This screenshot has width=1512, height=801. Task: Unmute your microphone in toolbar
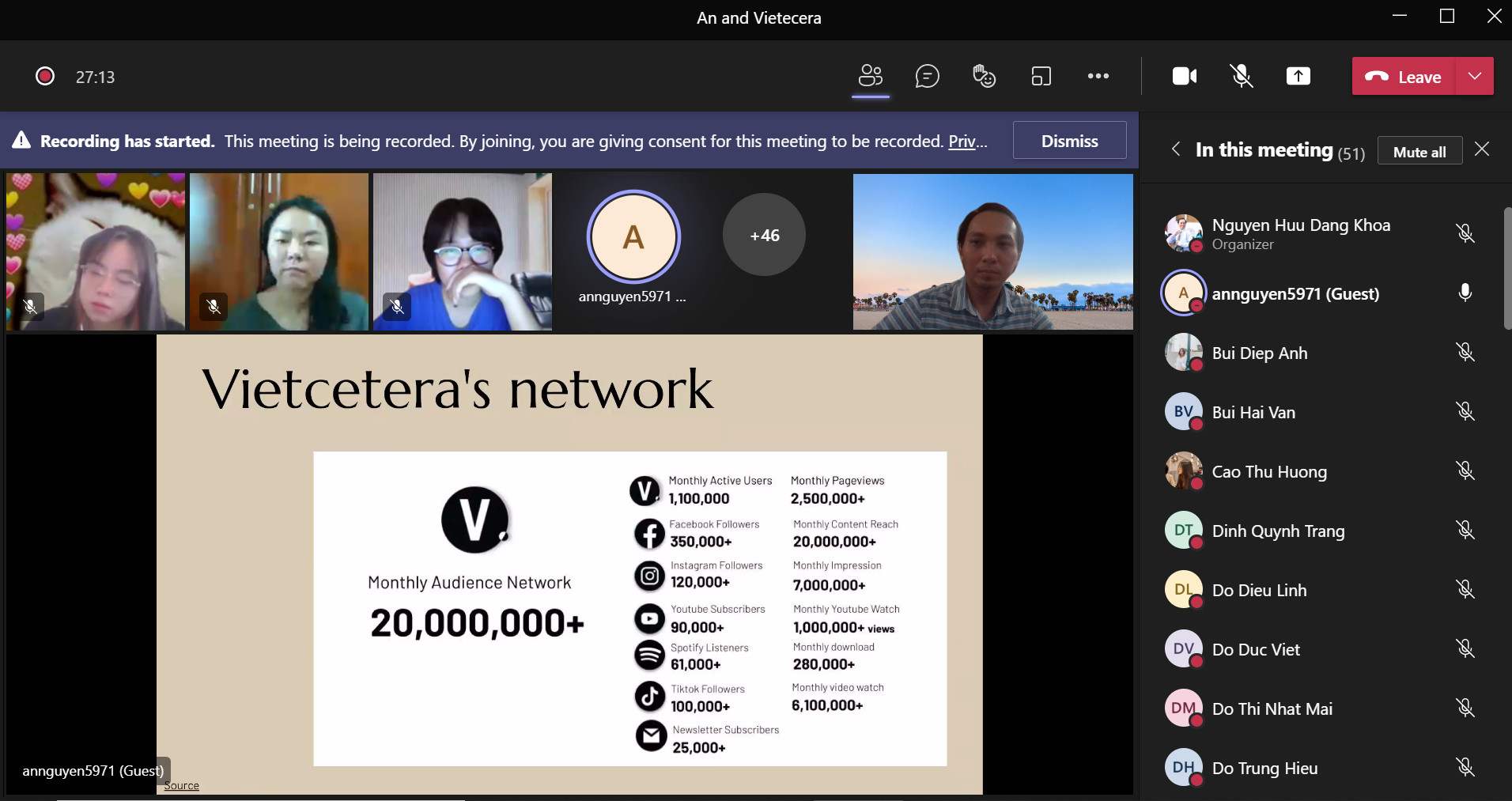pos(1242,77)
